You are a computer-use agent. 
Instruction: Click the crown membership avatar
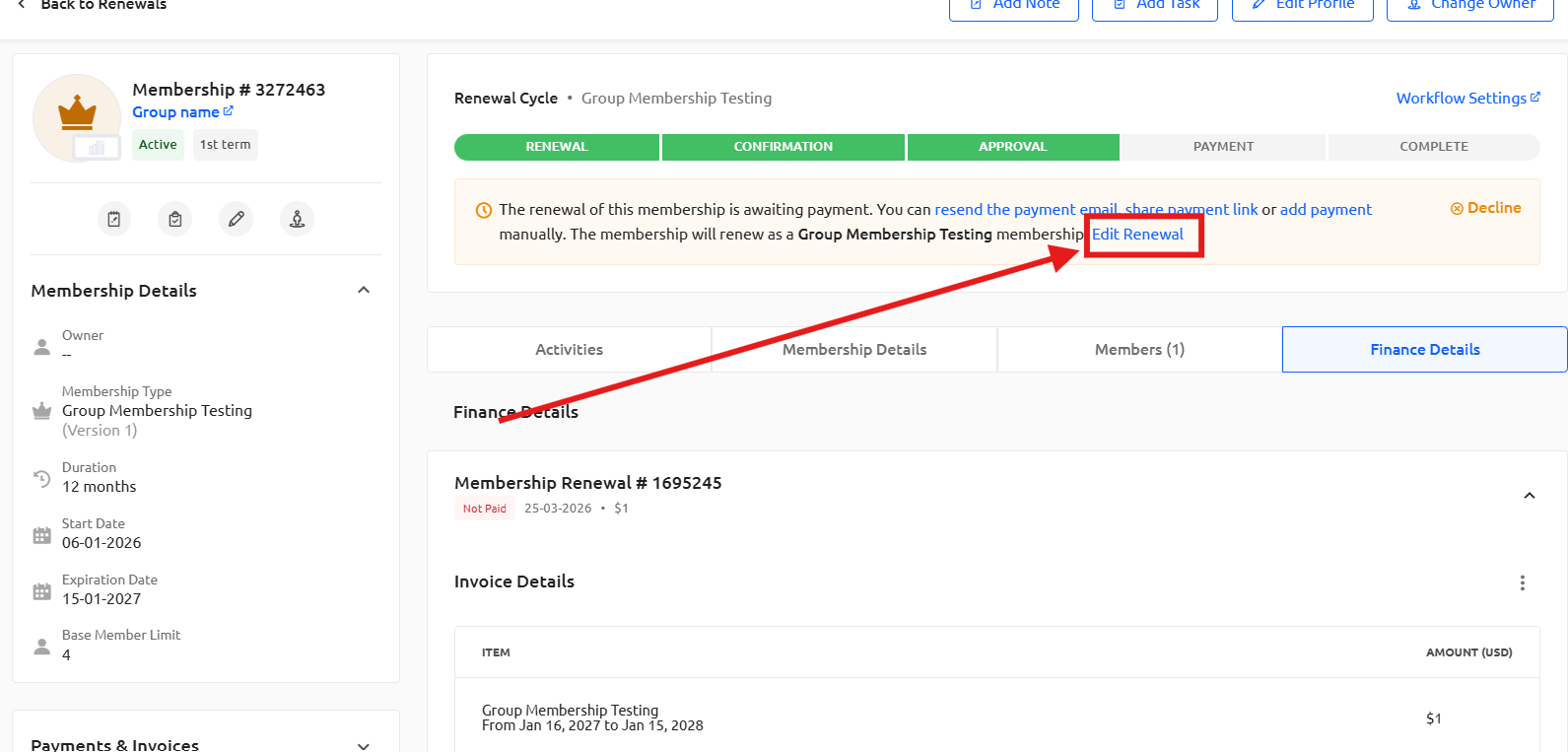pos(77,117)
